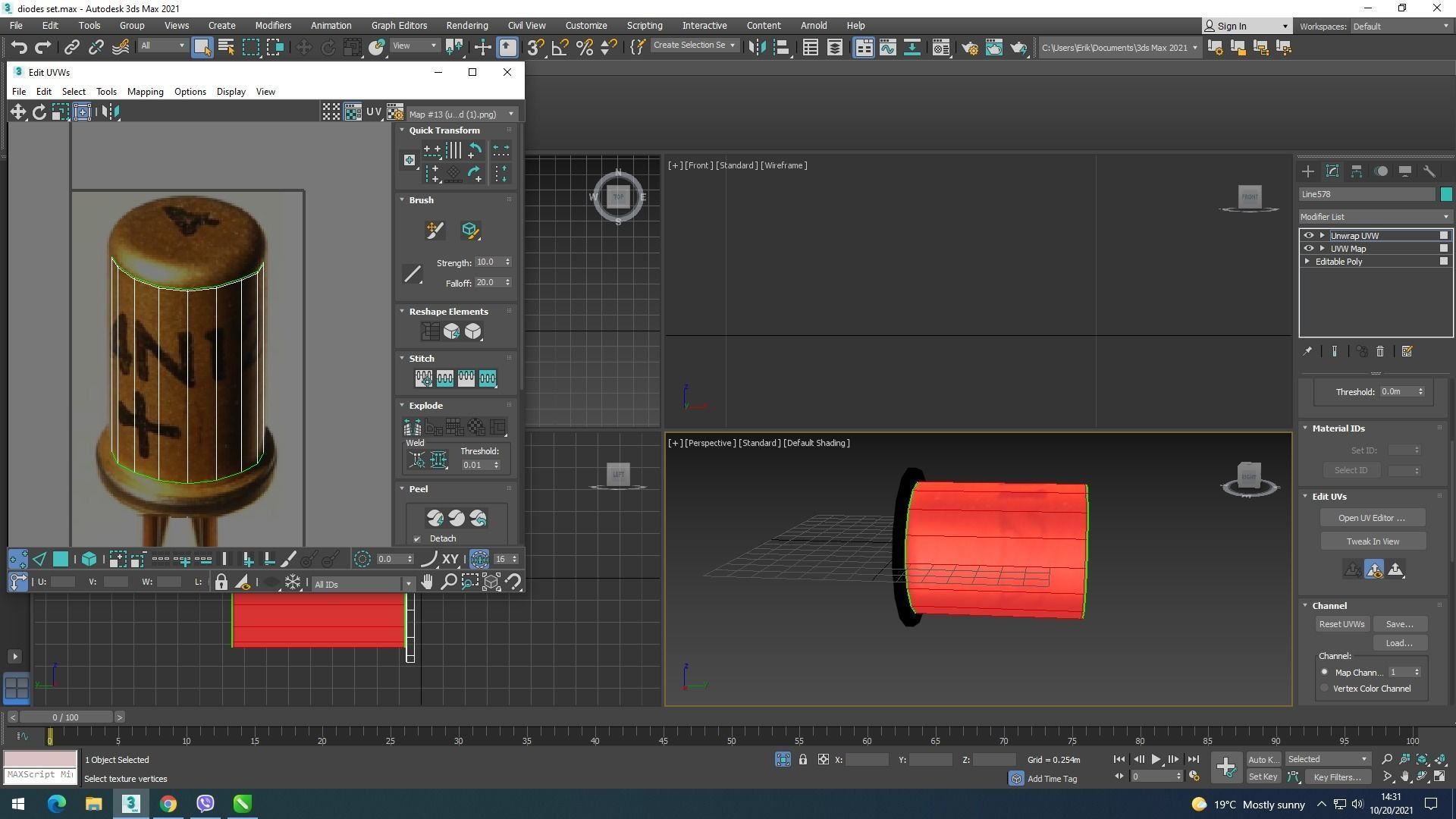Click the object color swatch next to Line578
The image size is (1456, 819).
pos(1446,194)
